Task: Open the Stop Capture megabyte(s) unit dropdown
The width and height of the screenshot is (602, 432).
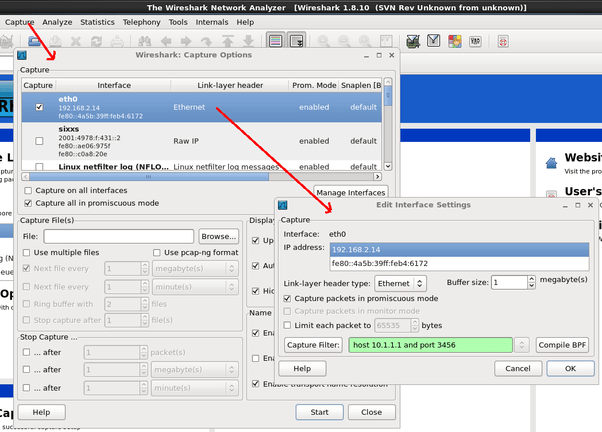Action: click(195, 369)
